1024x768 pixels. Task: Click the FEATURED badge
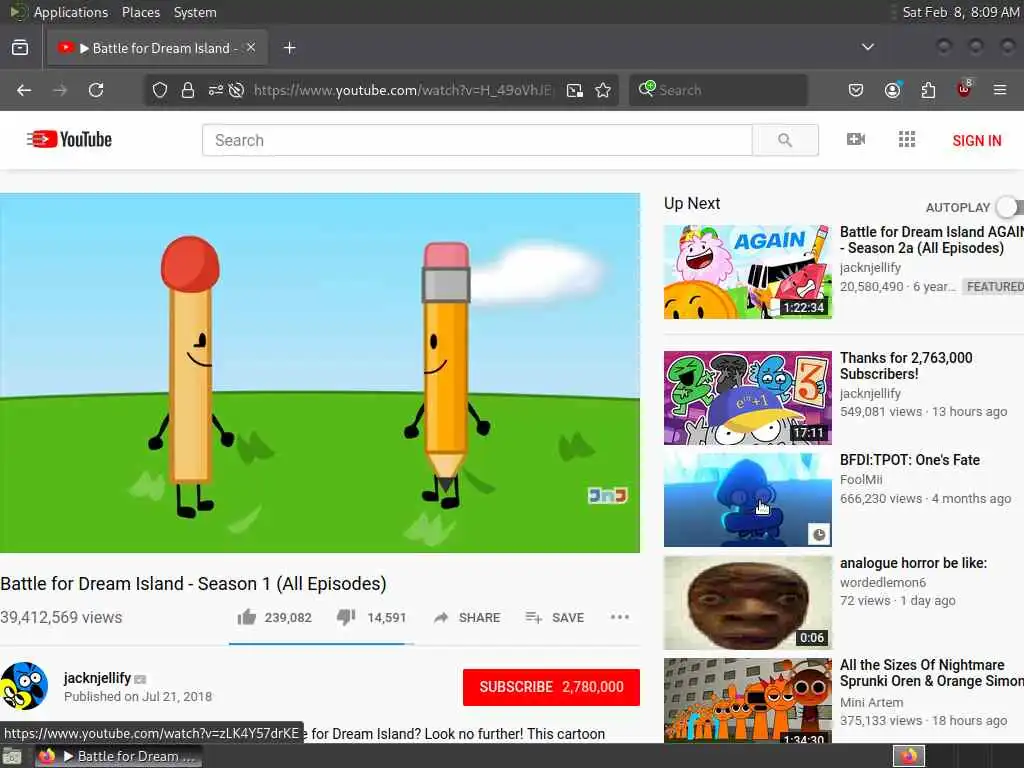[994, 287]
